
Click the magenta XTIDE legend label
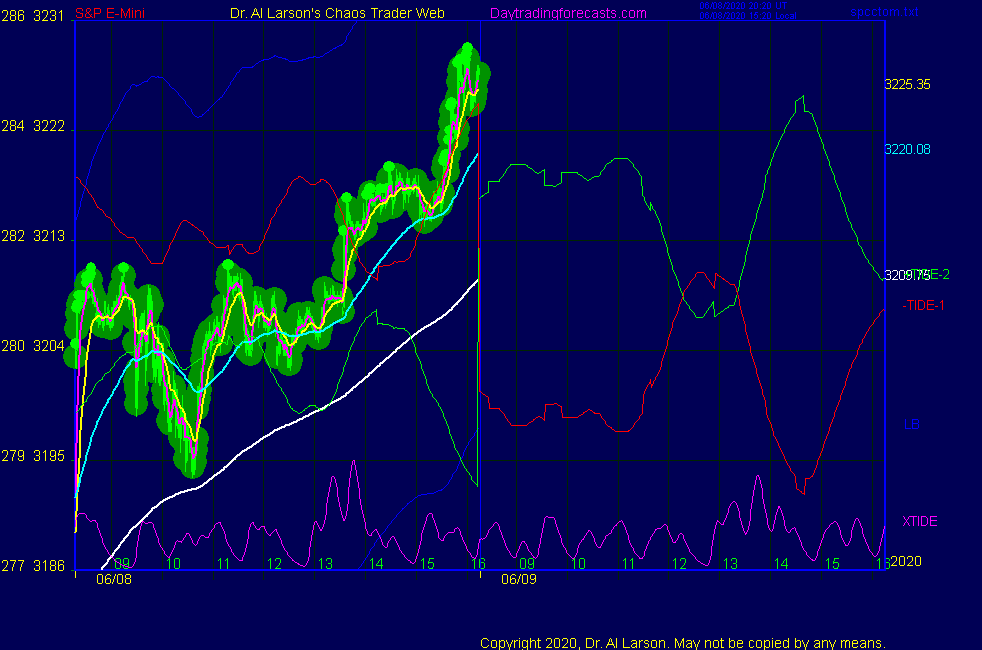click(x=919, y=521)
